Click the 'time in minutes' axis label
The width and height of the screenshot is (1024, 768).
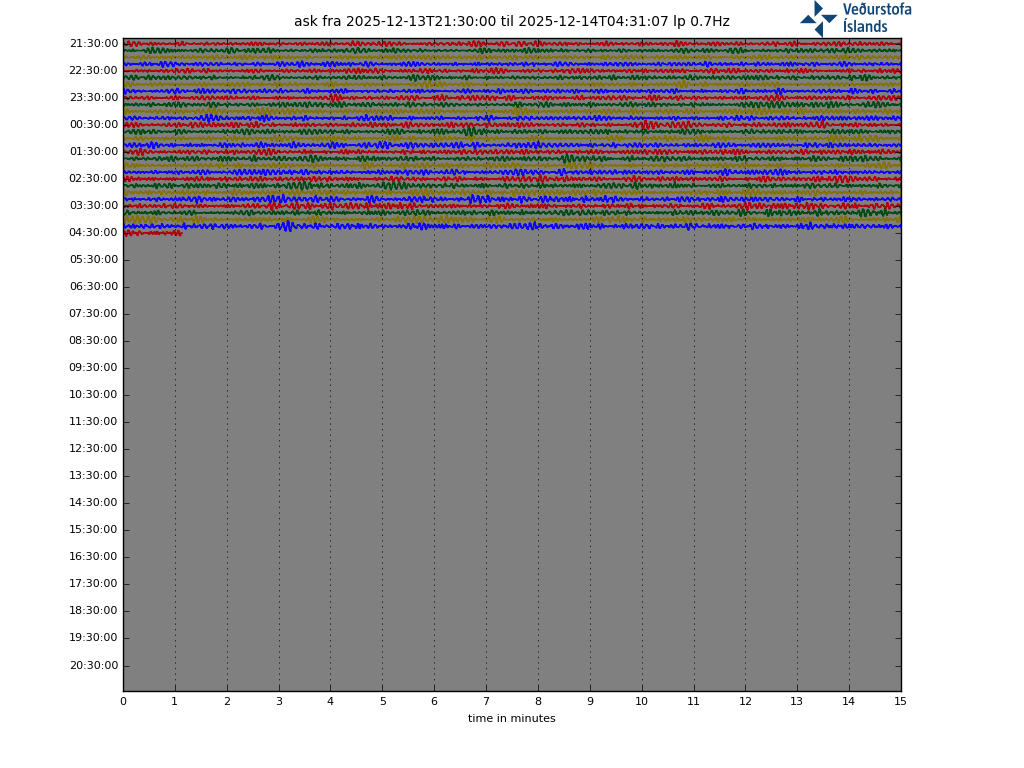pyautogui.click(x=511, y=718)
